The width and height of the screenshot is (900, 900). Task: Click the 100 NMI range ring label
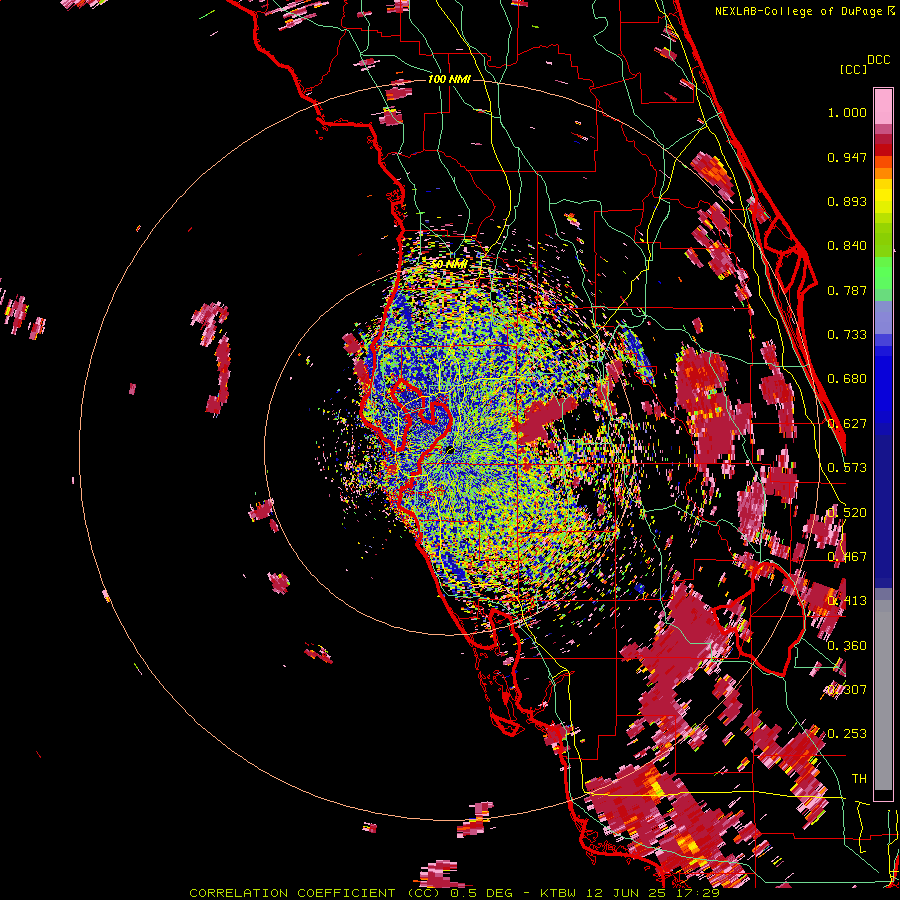click(x=449, y=79)
